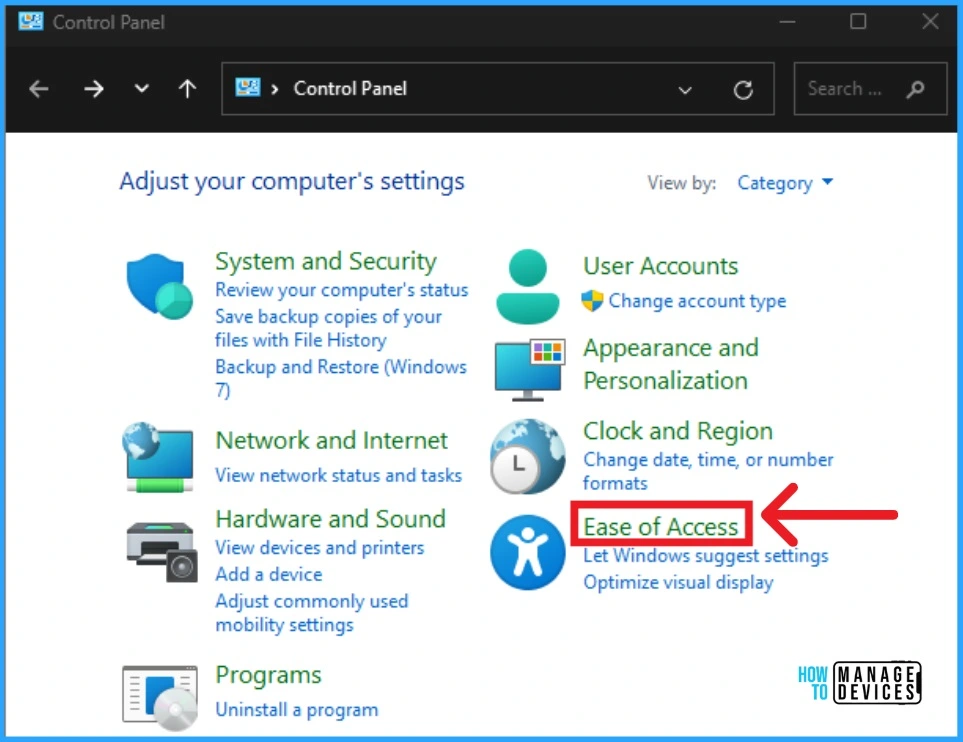The height and width of the screenshot is (742, 963).
Task: Click Review your computer's status
Action: pos(341,290)
